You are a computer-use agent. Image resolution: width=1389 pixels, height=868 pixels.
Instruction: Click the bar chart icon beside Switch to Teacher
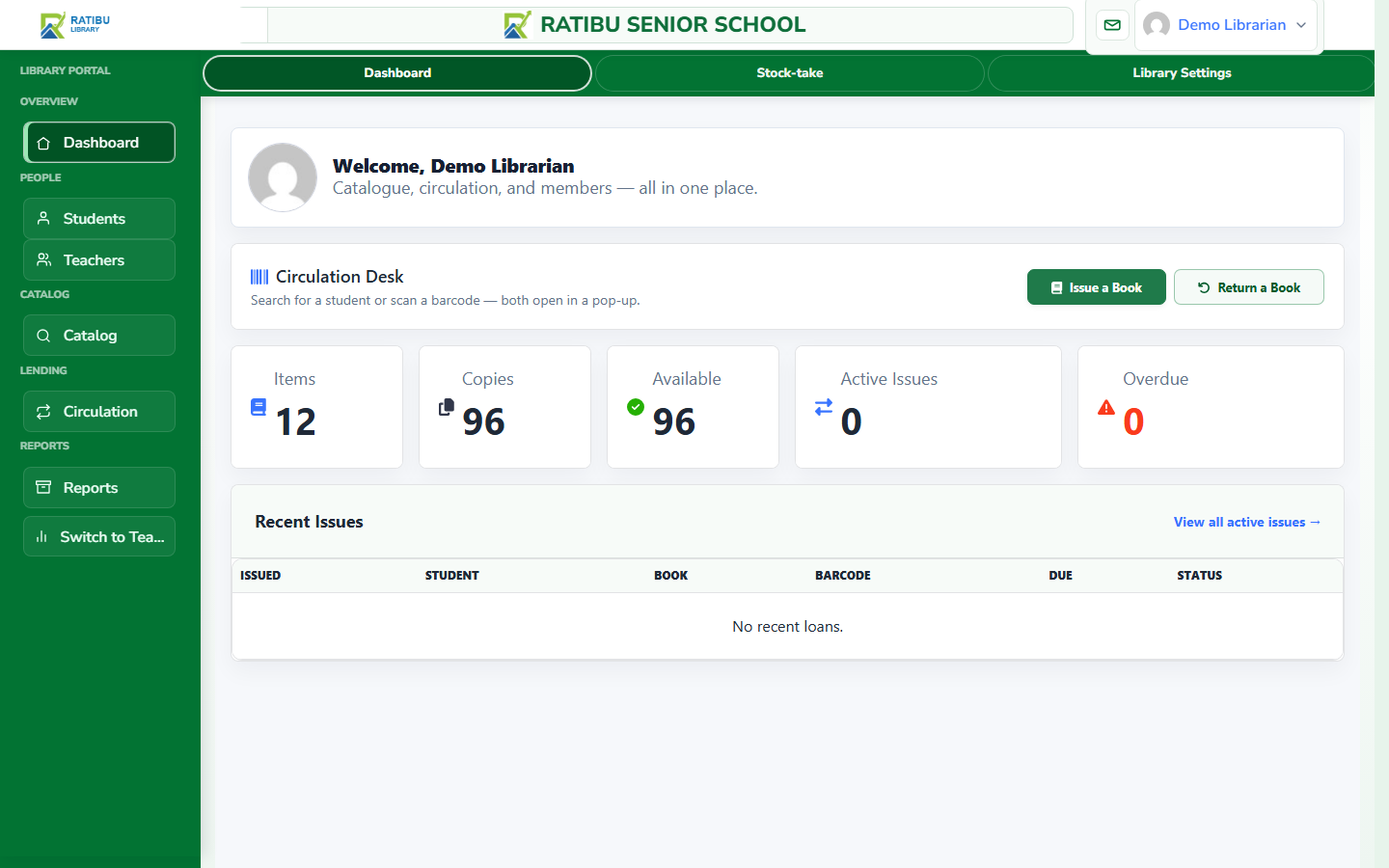coord(41,537)
